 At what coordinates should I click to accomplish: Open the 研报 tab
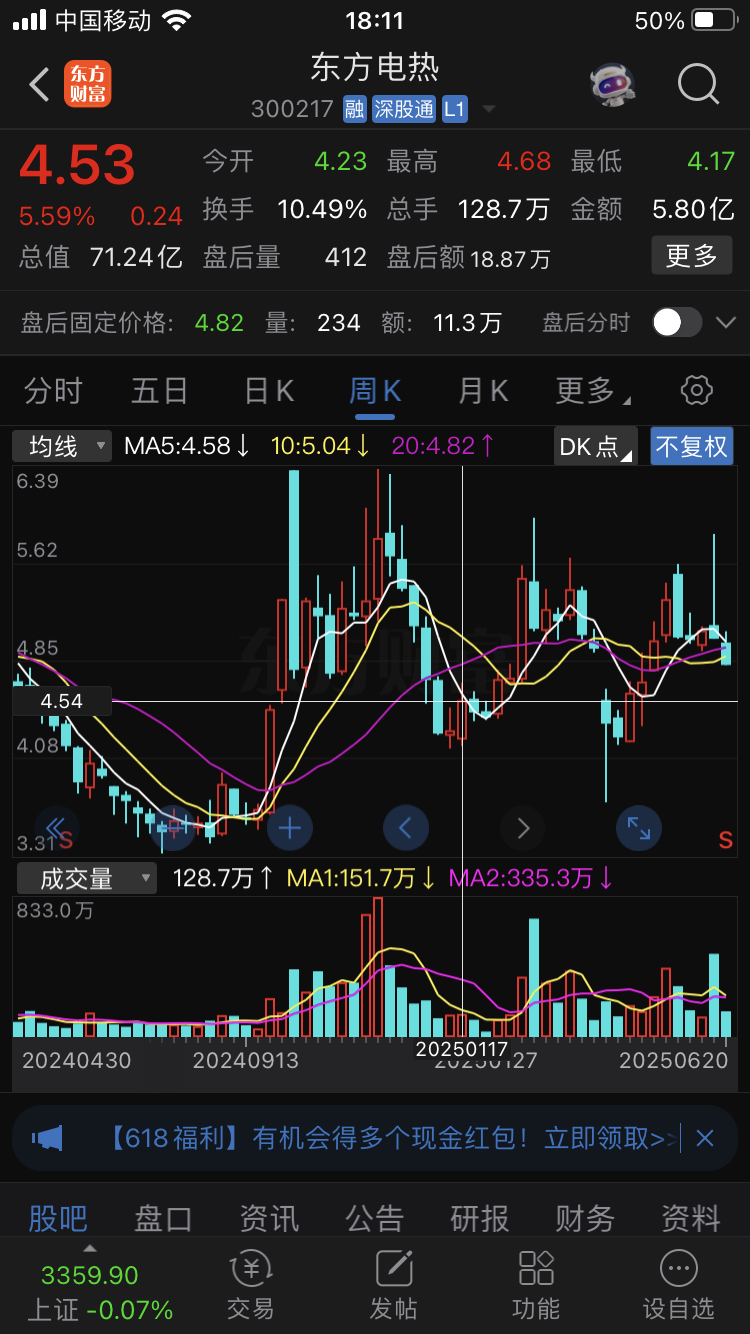click(480, 1218)
